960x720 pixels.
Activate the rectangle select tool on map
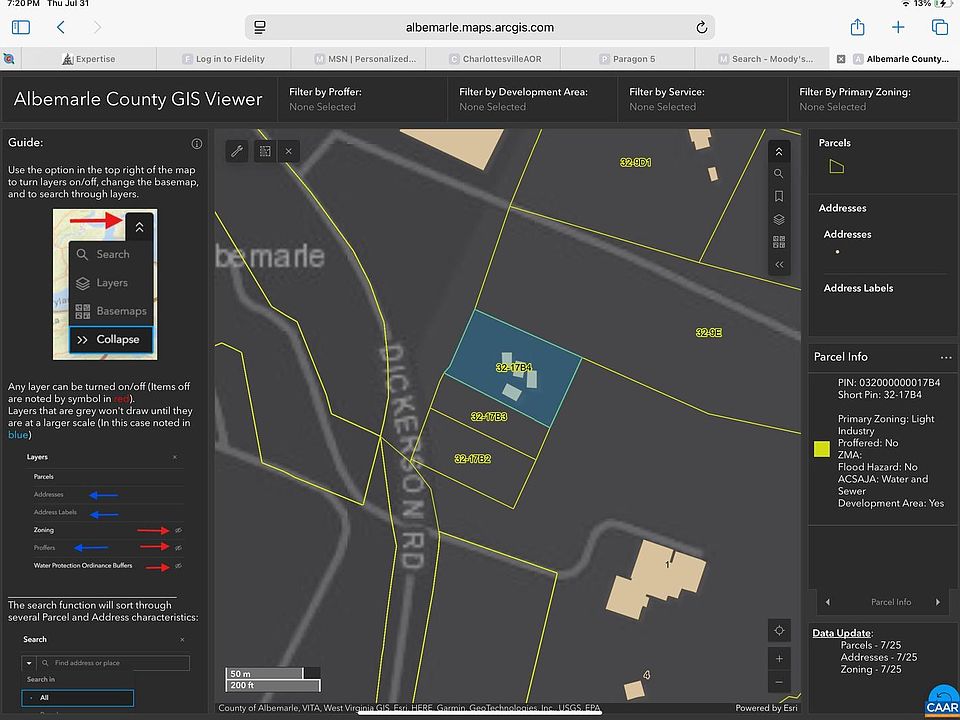coord(264,151)
